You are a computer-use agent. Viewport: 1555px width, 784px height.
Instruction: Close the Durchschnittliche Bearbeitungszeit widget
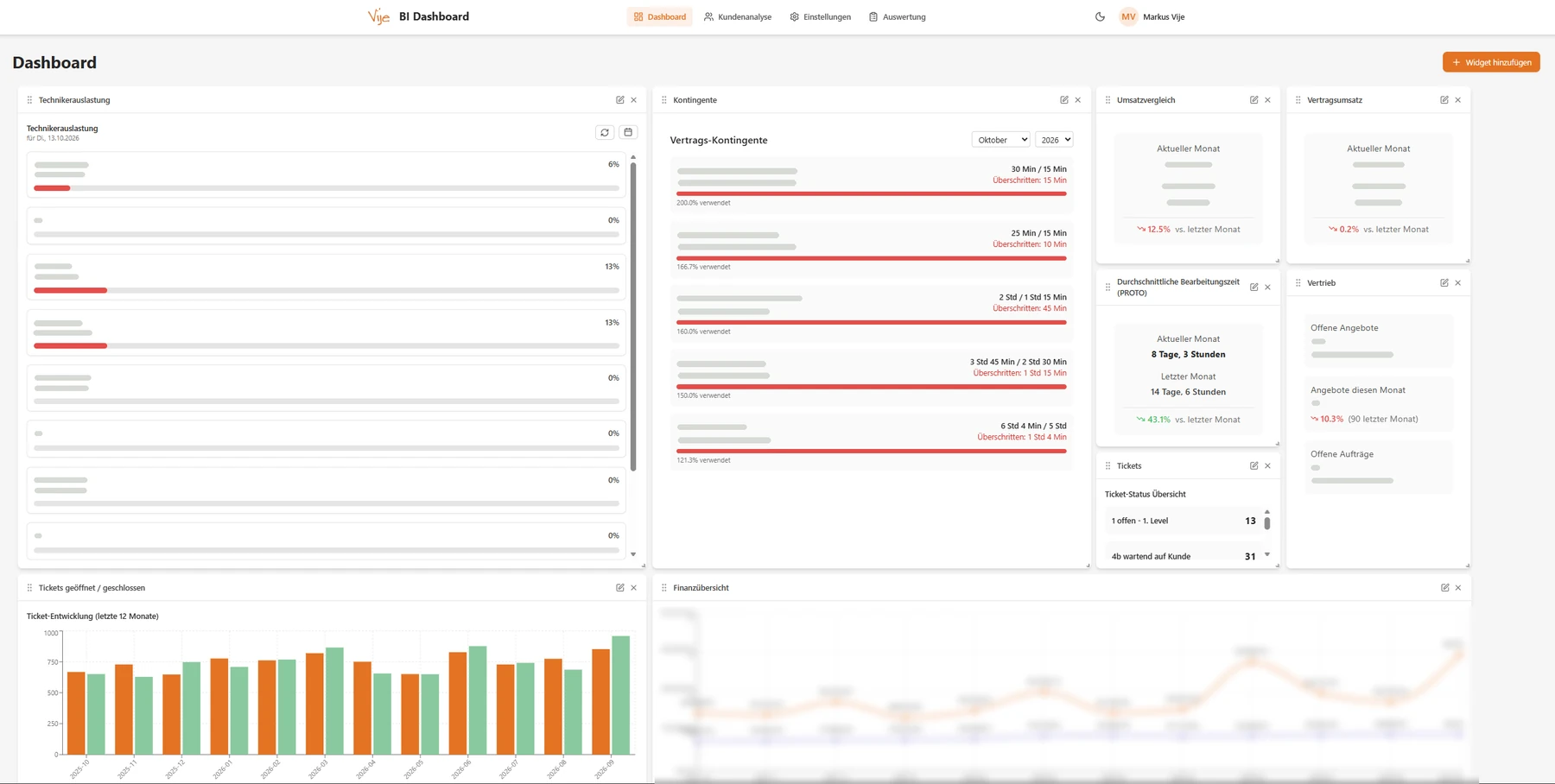pos(1268,288)
